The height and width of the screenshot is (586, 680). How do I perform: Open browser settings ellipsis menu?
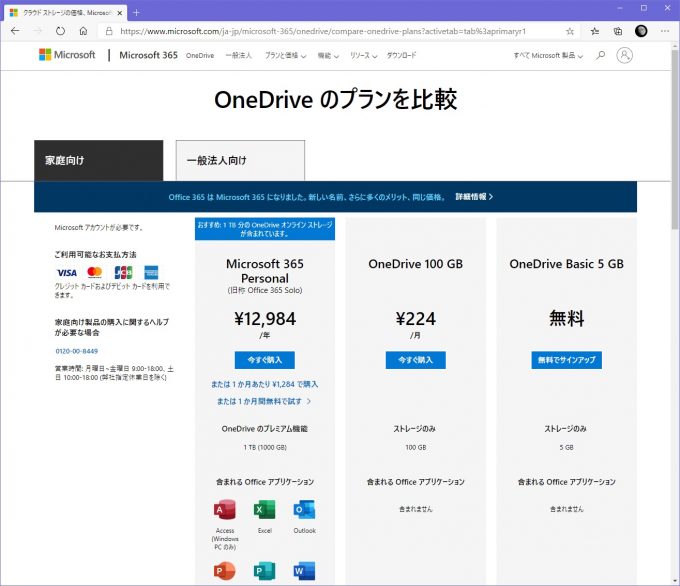click(665, 31)
